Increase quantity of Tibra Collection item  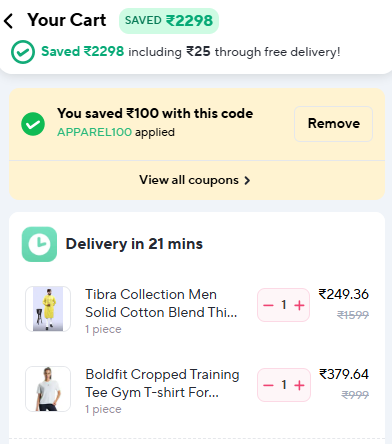pos(299,305)
